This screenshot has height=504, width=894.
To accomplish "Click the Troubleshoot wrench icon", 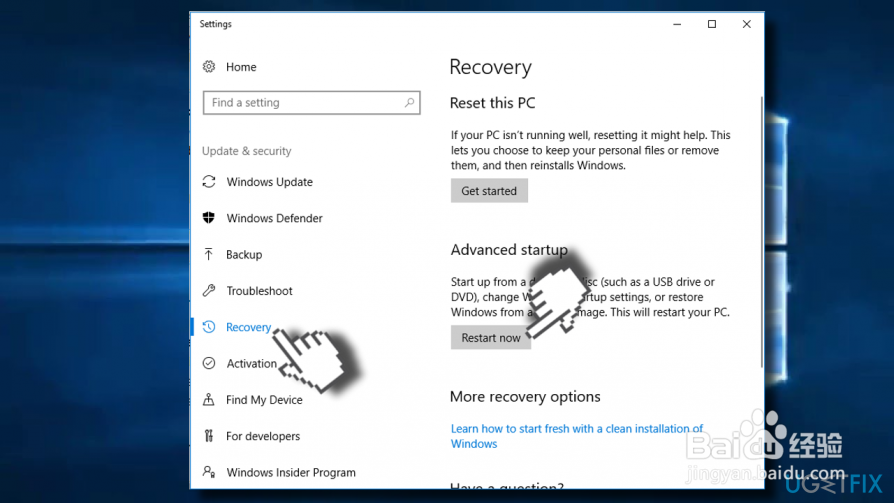I will tap(209, 291).
